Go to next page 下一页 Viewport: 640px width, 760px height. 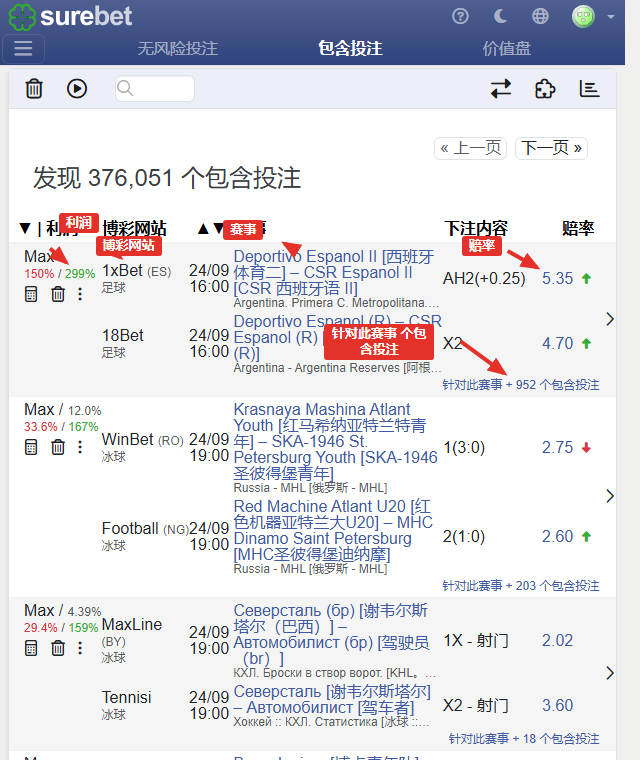tap(551, 148)
